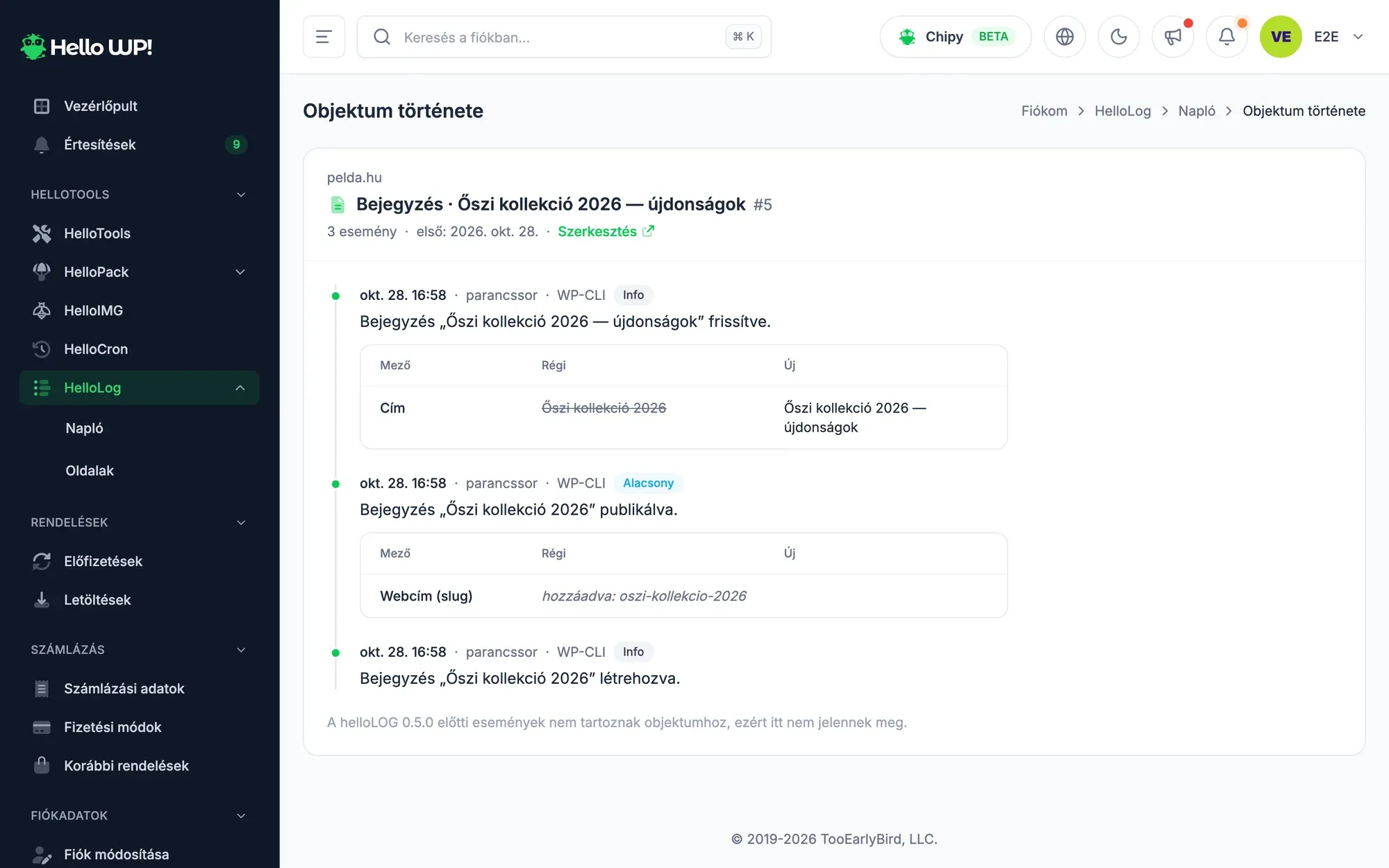
Task: Open Értesítések in the sidebar
Action: point(139,144)
